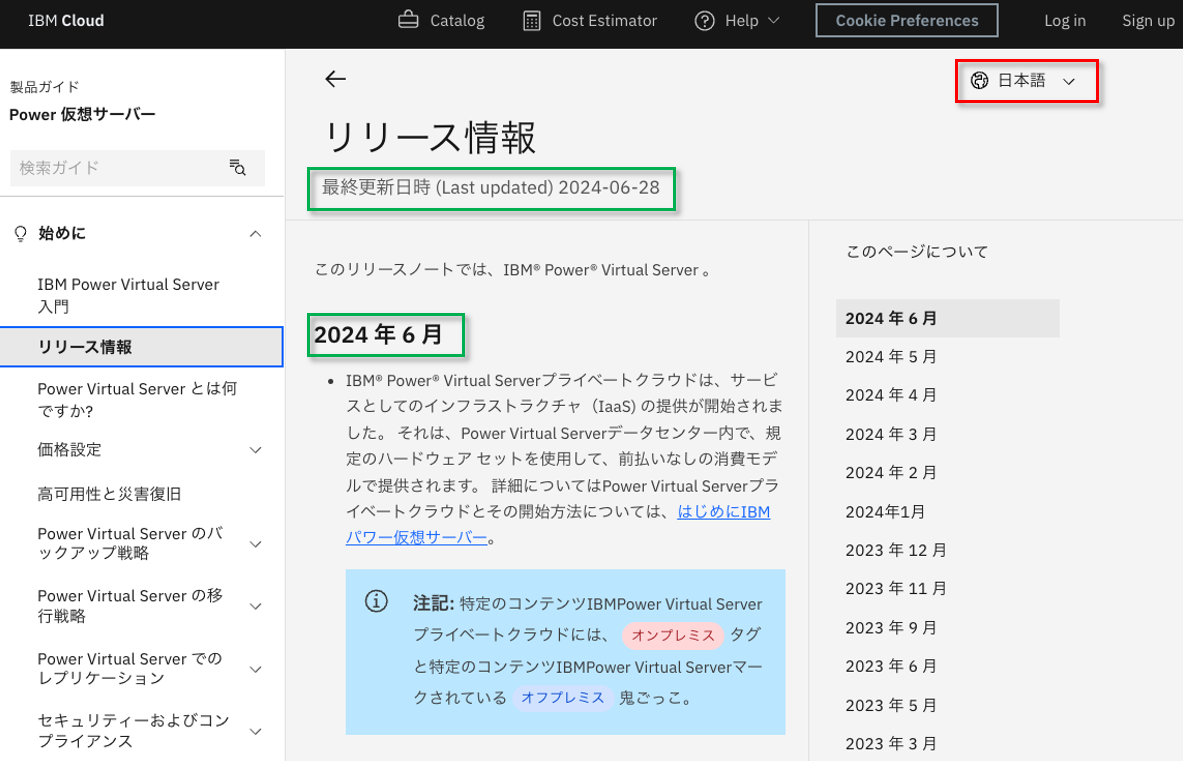The height and width of the screenshot is (761, 1183).
Task: Click the Cost Estimator calculator icon
Action: (532, 20)
